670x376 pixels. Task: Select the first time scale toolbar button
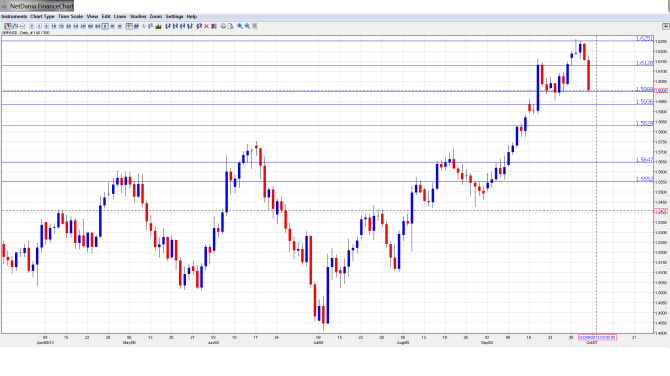32,26
